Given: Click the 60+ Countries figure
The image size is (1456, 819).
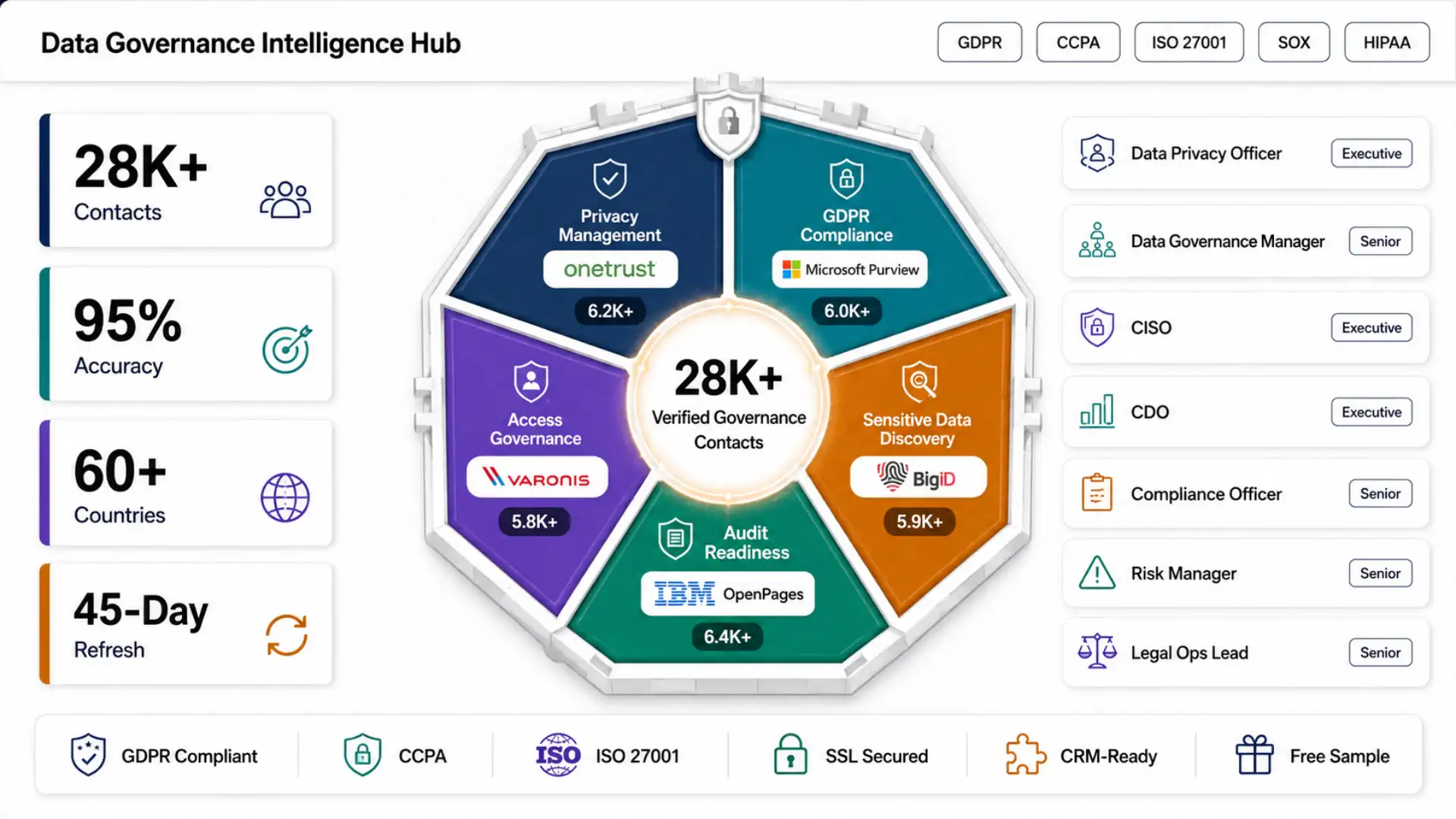Looking at the screenshot, I should (x=120, y=470).
